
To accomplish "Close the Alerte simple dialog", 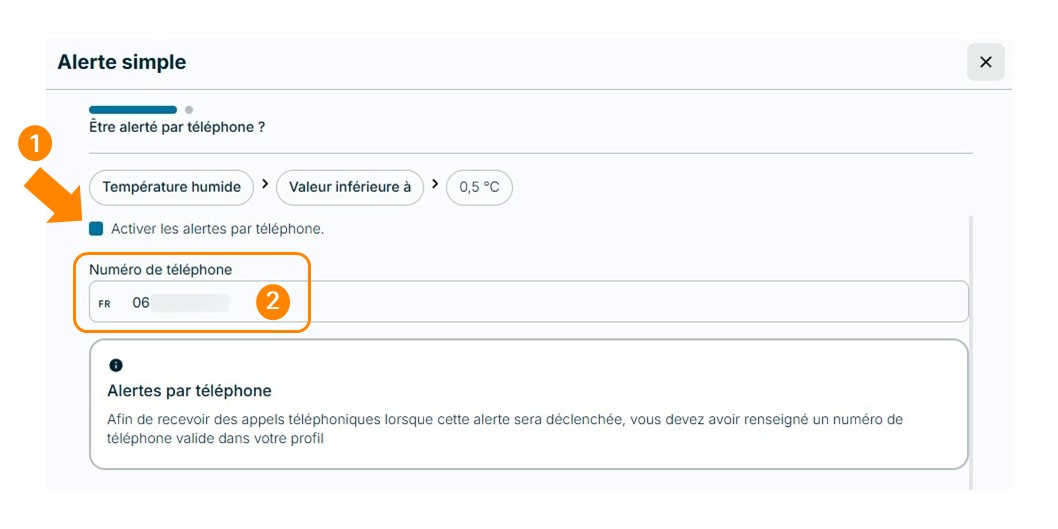I will point(986,62).
